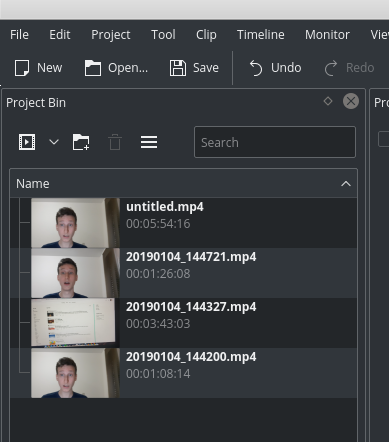Image resolution: width=389 pixels, height=442 pixels.
Task: Close the Project Bin panel
Action: (x=351, y=101)
